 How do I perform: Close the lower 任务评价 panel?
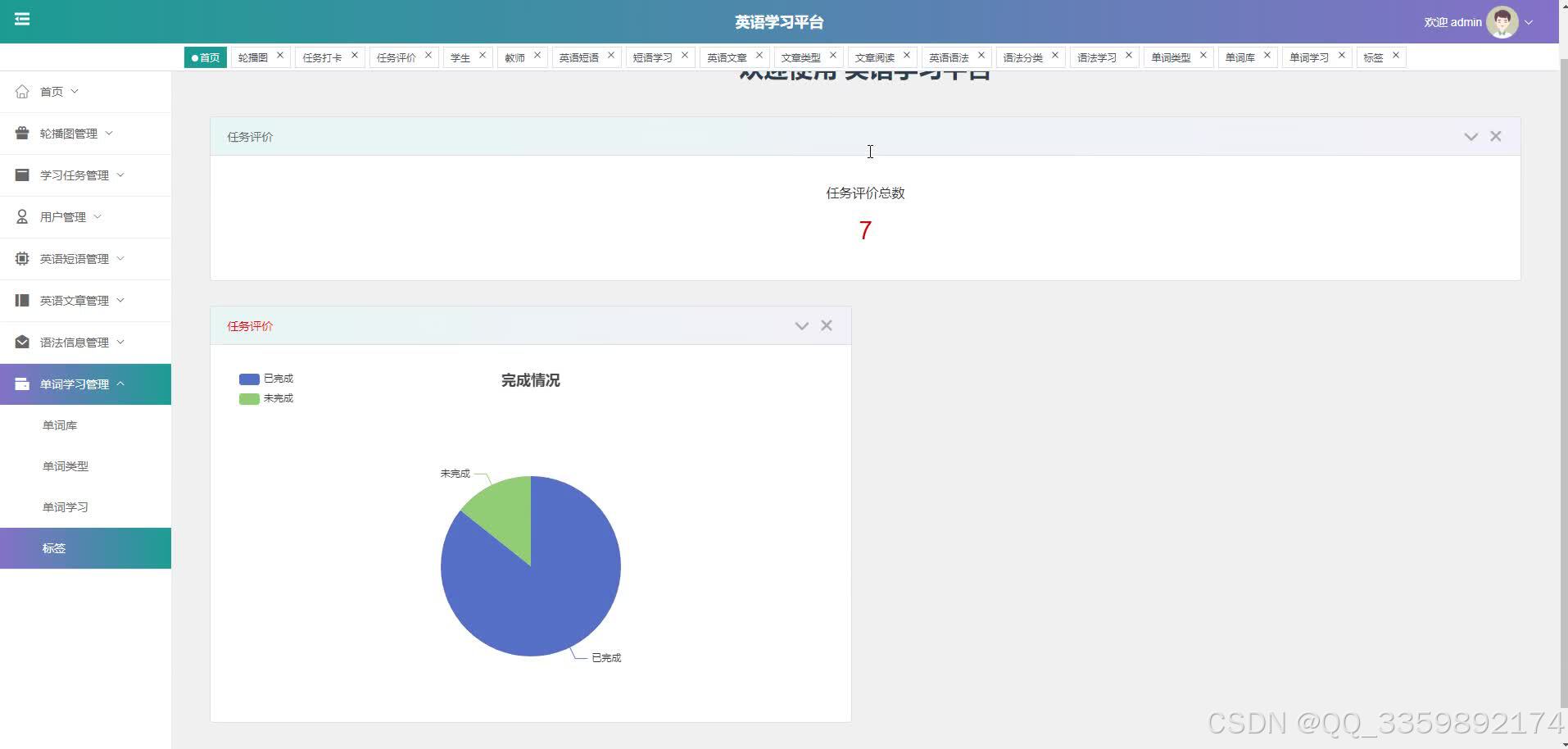point(826,325)
